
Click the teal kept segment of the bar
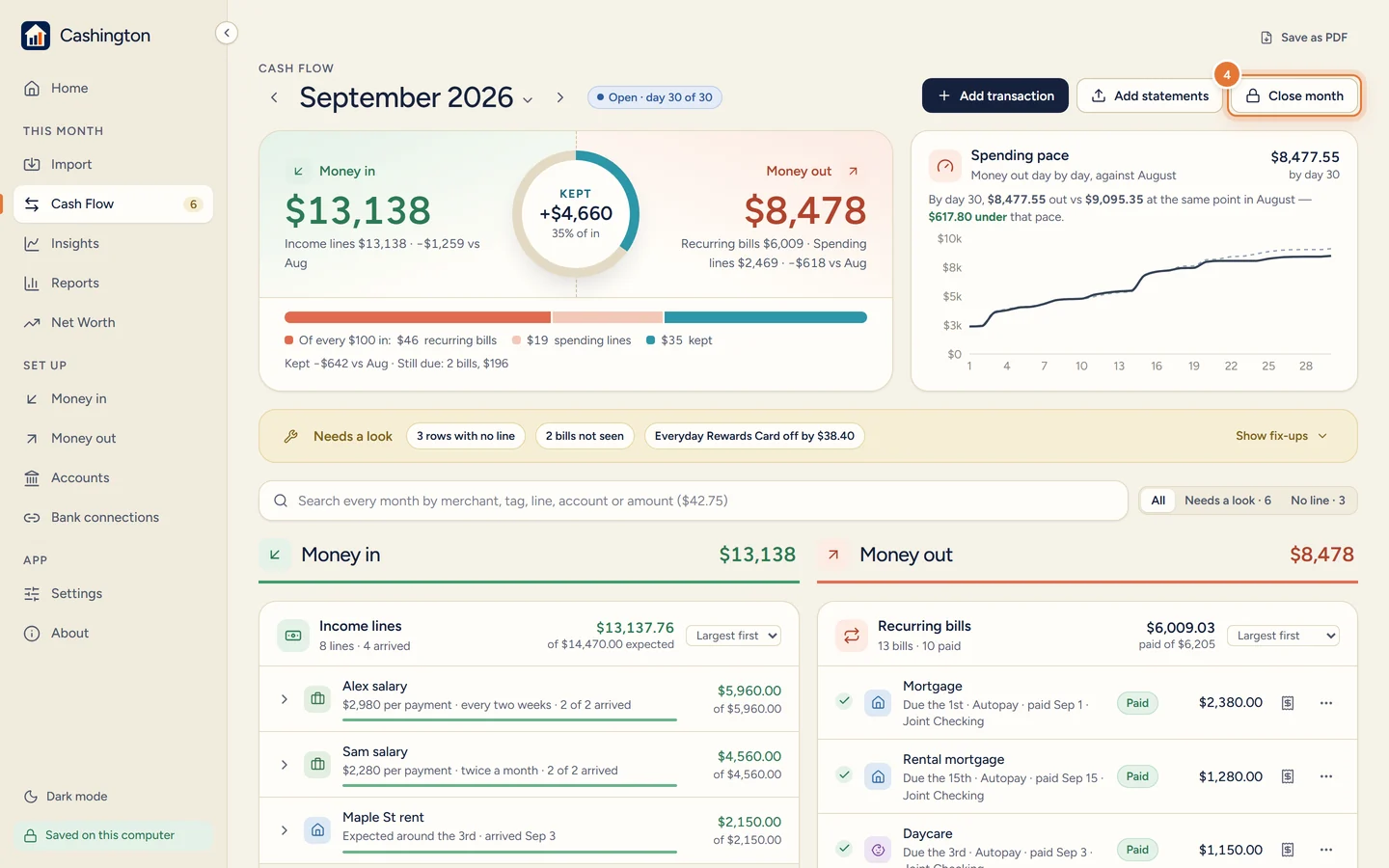tap(766, 317)
